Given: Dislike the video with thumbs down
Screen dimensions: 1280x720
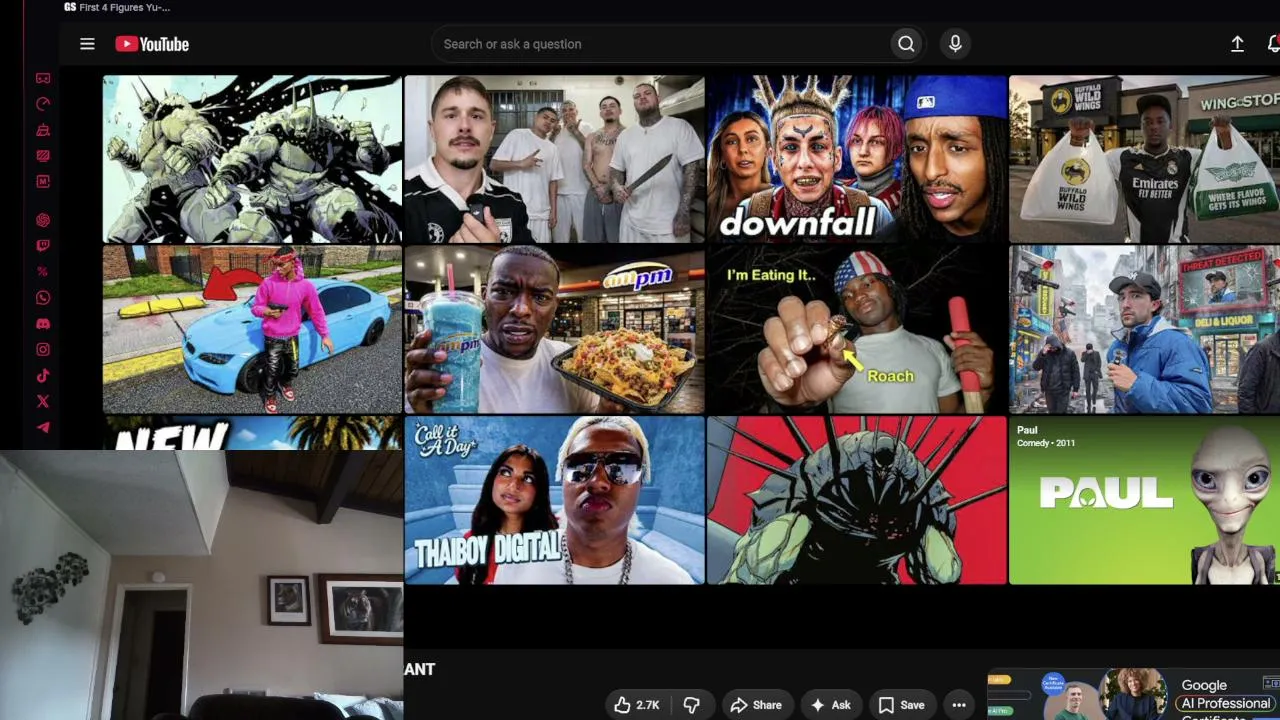Looking at the screenshot, I should [x=691, y=705].
